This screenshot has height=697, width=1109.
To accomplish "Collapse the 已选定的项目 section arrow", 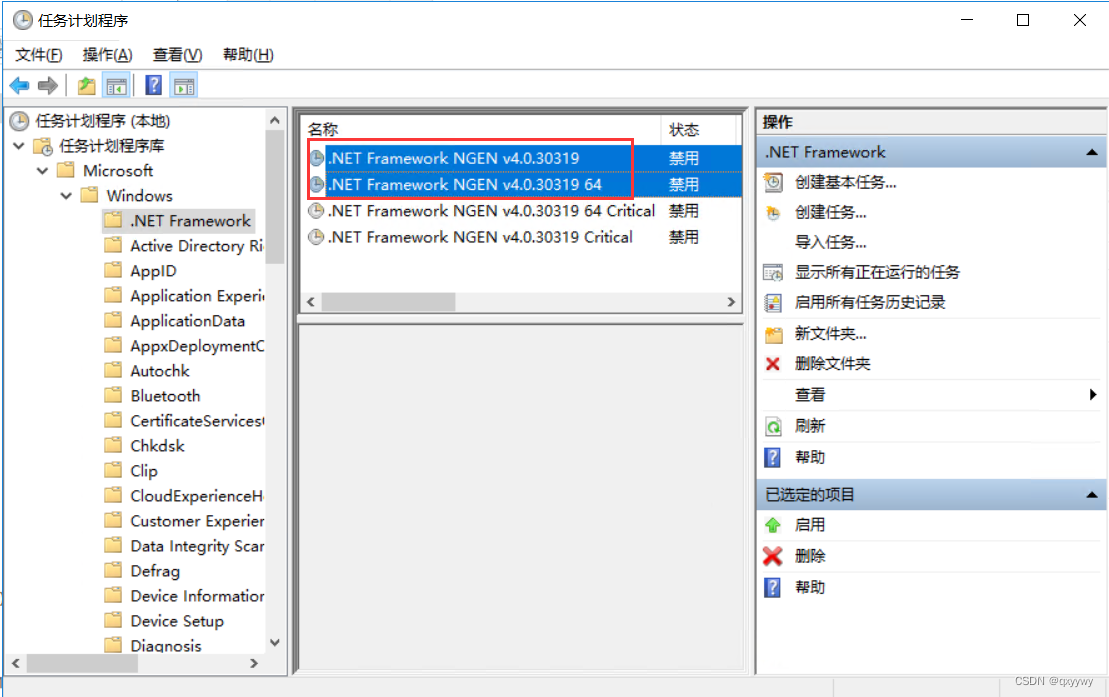I will point(1091,495).
